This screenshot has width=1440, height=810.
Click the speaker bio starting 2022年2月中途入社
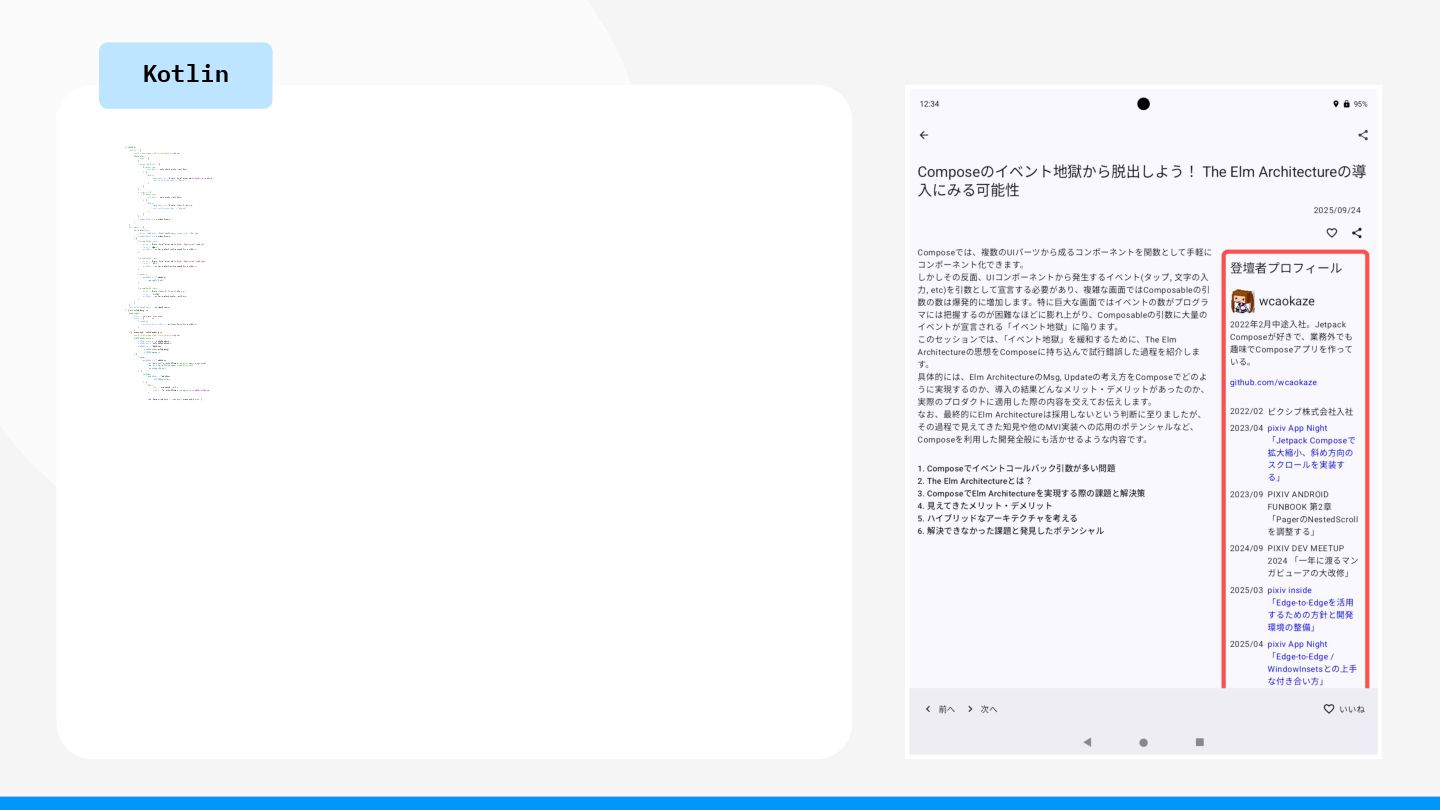[x=1291, y=343]
